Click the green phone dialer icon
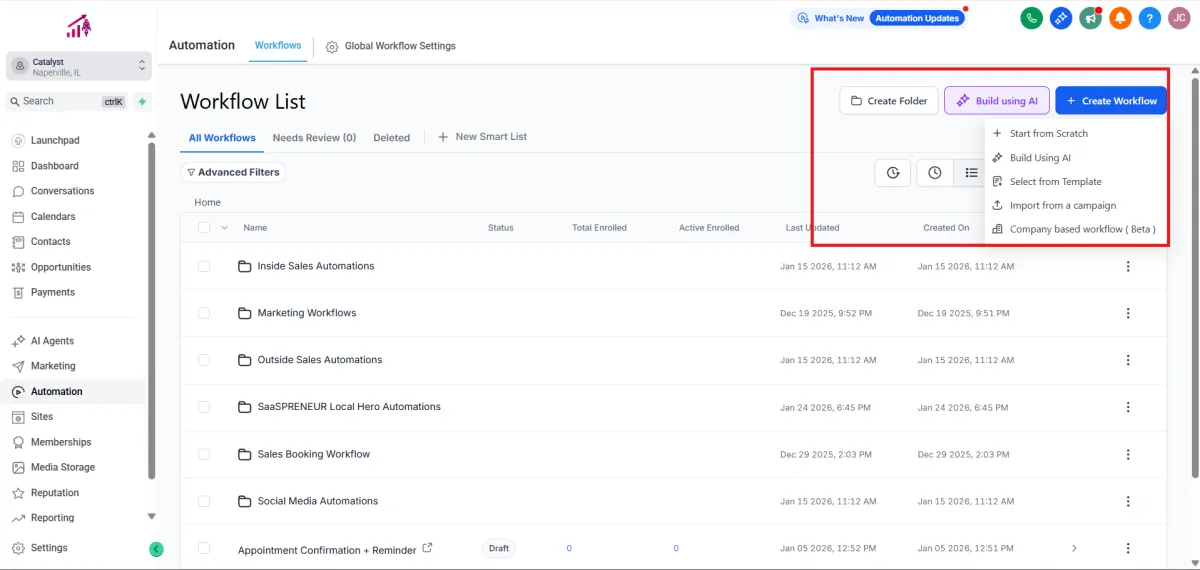 [x=1031, y=18]
